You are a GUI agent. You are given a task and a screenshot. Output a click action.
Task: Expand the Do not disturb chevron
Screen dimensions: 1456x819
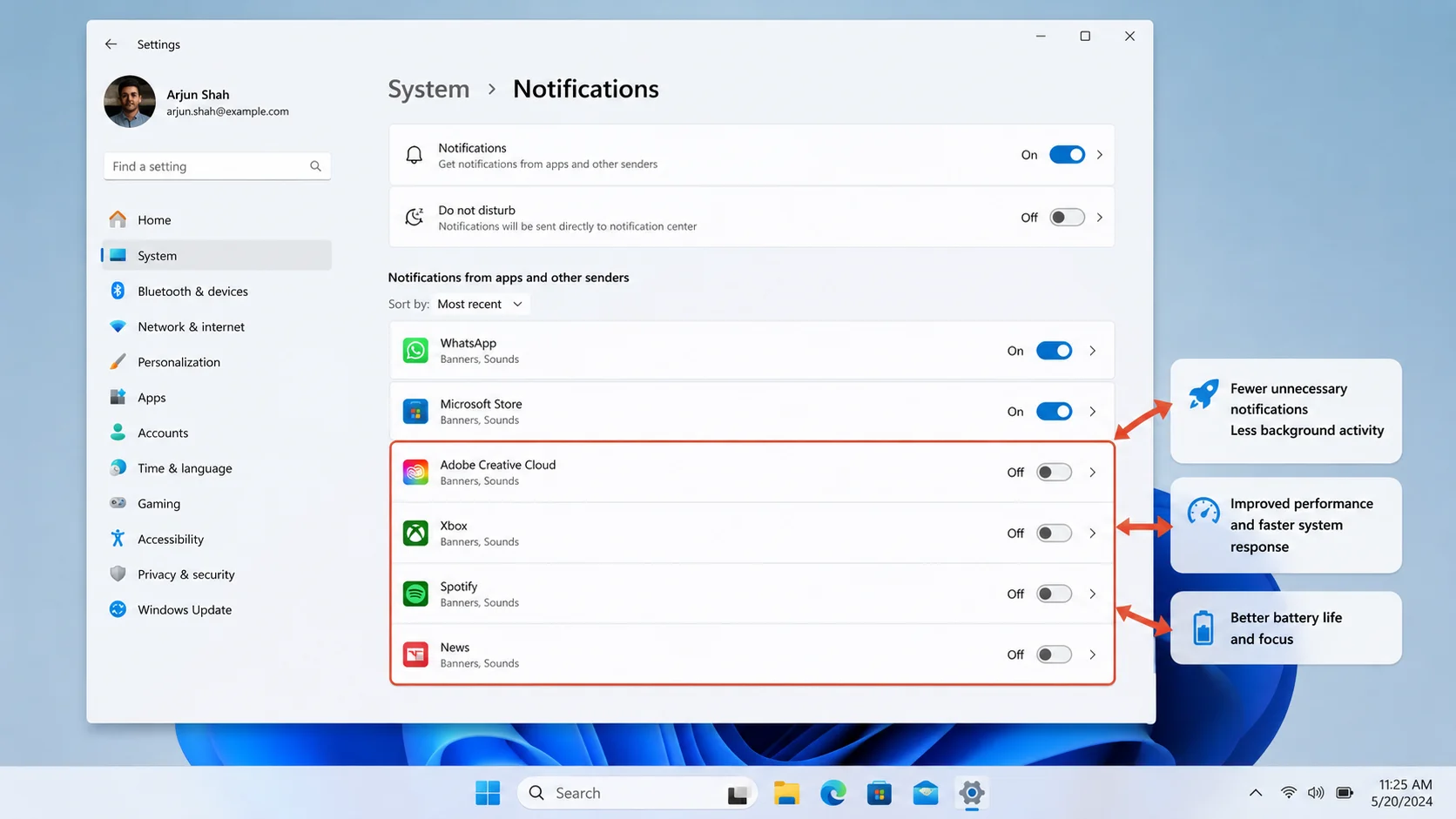pos(1100,218)
